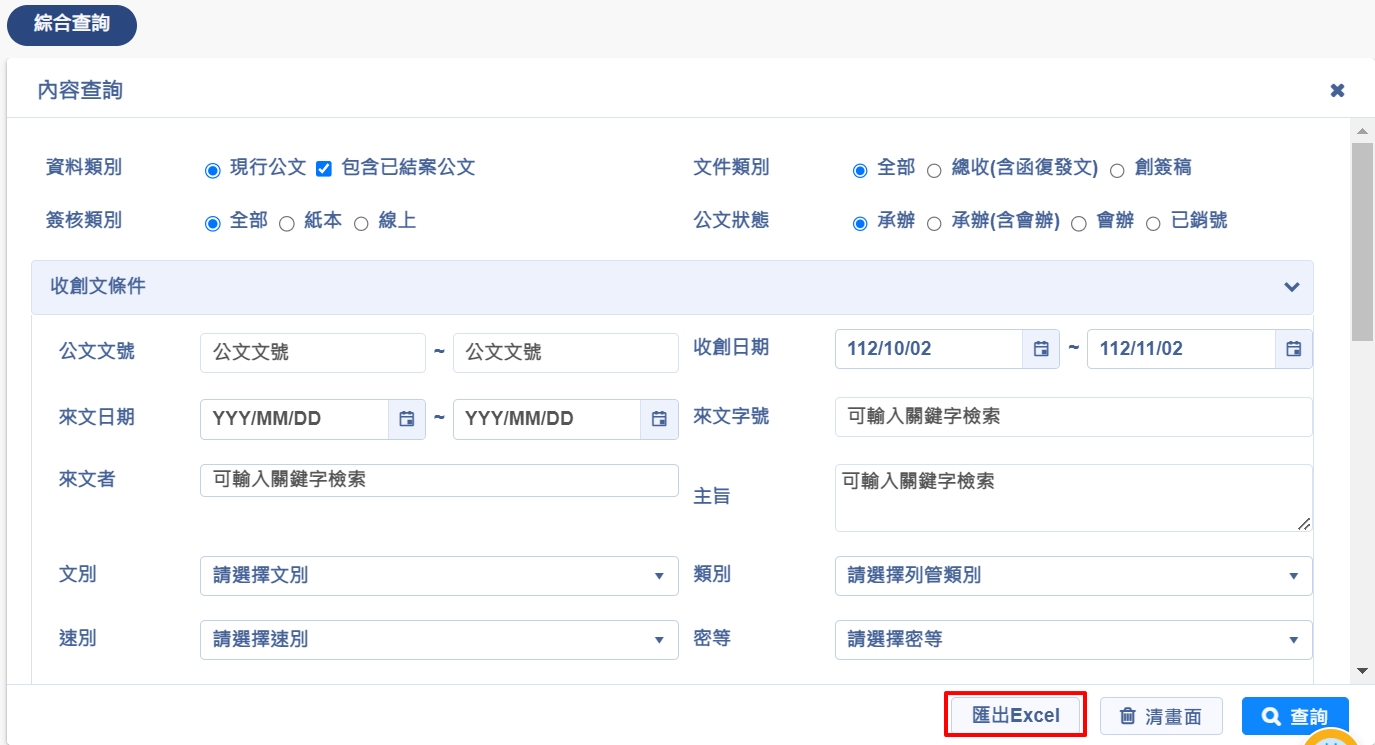The width and height of the screenshot is (1375, 745).
Task: Click the vertical scrollbar thumb
Action: (x=1362, y=243)
